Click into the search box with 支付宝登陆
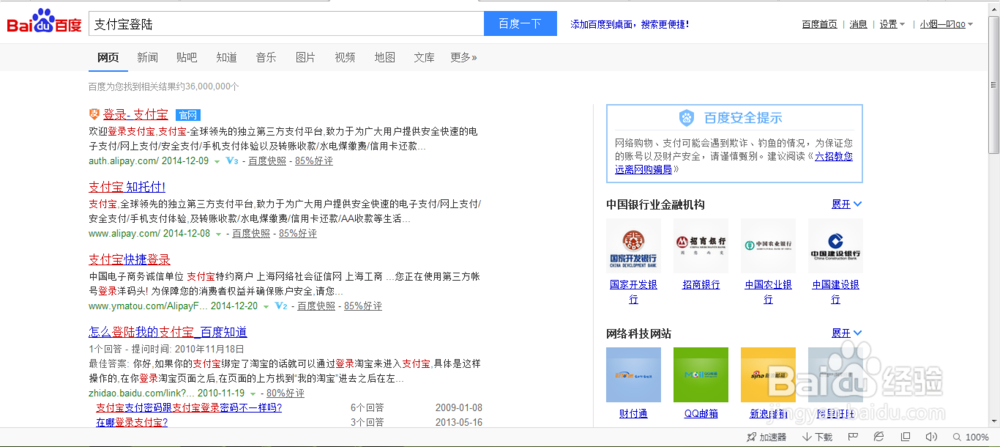 pos(286,24)
